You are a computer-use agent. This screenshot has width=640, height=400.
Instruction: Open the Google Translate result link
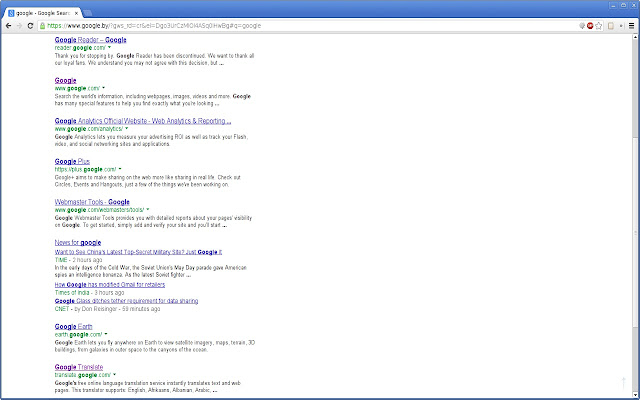(79, 367)
